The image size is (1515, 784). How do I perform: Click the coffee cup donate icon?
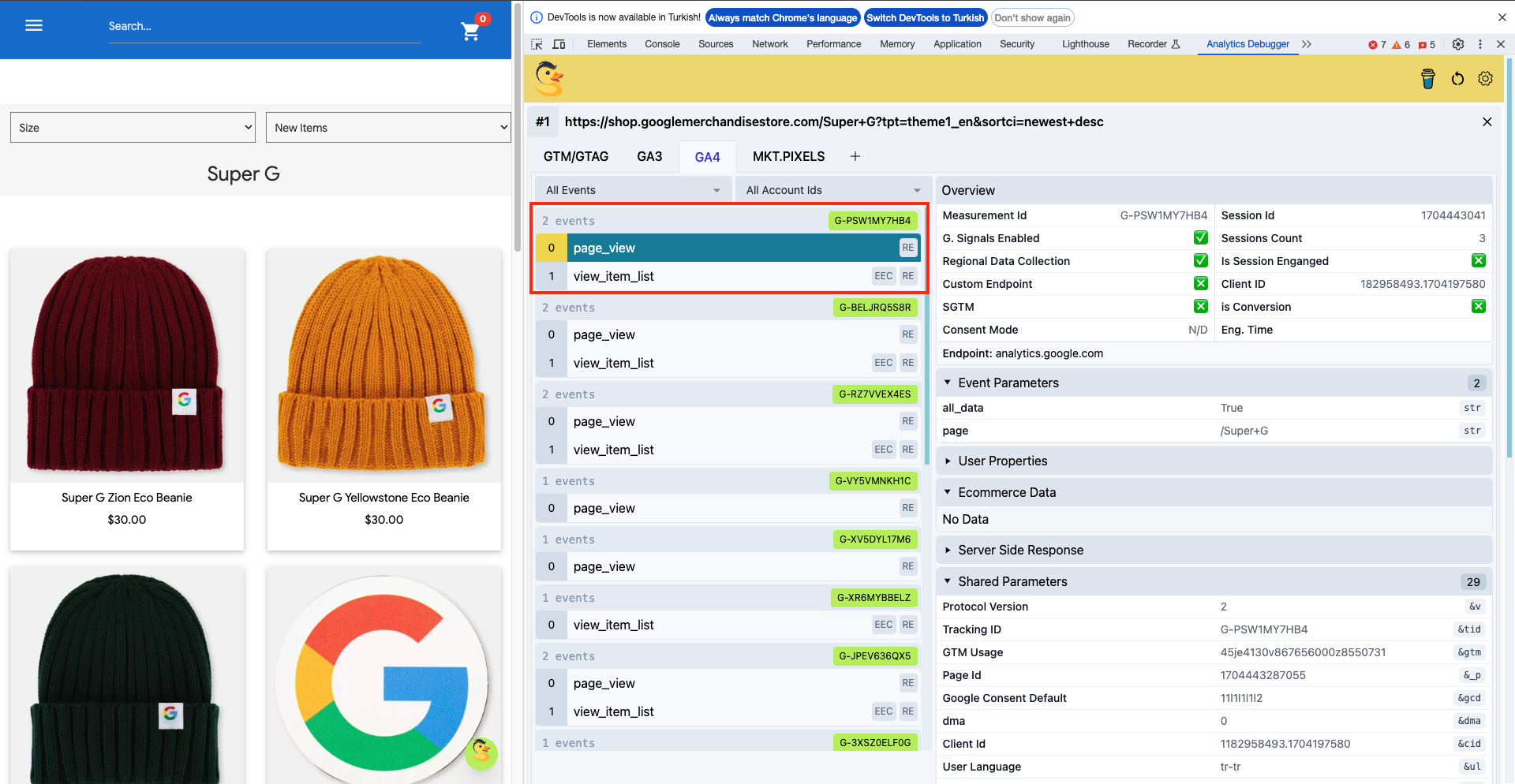tap(1428, 79)
